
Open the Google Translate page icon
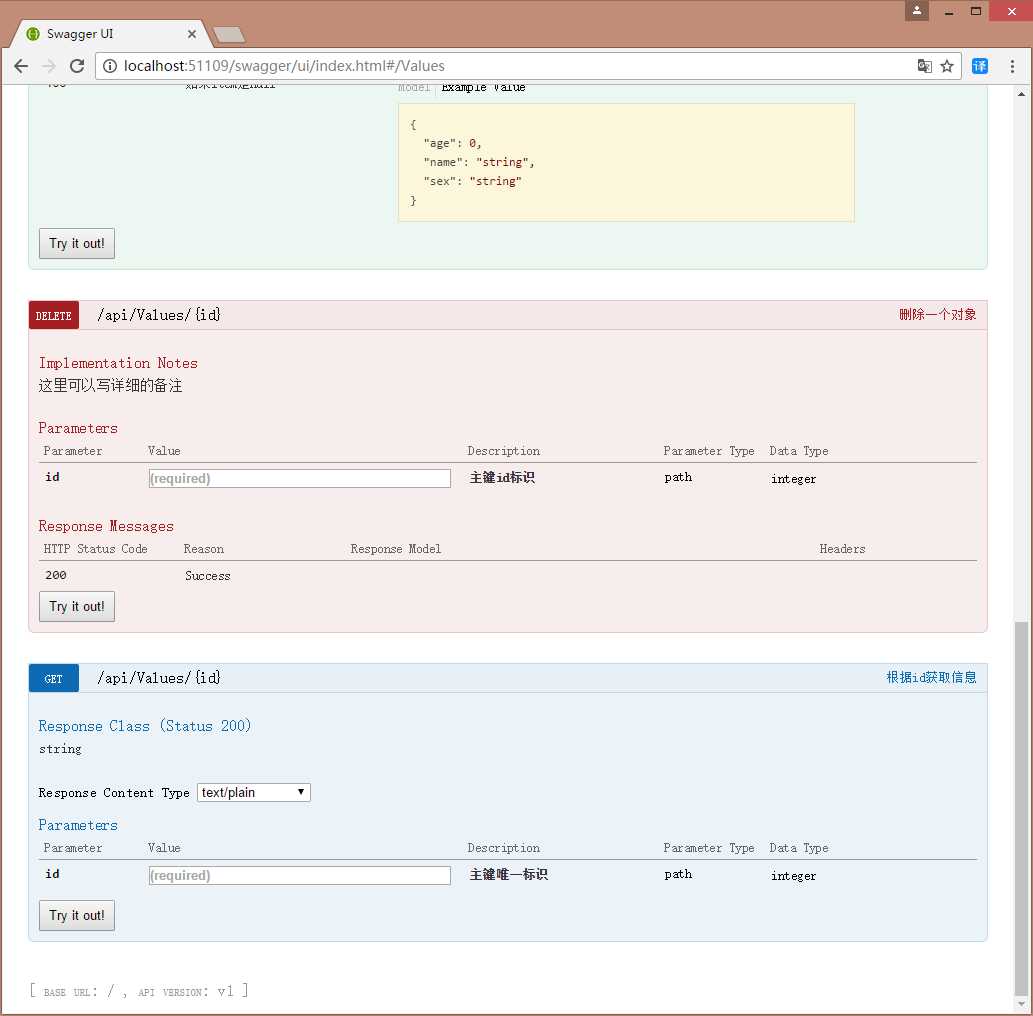click(924, 66)
